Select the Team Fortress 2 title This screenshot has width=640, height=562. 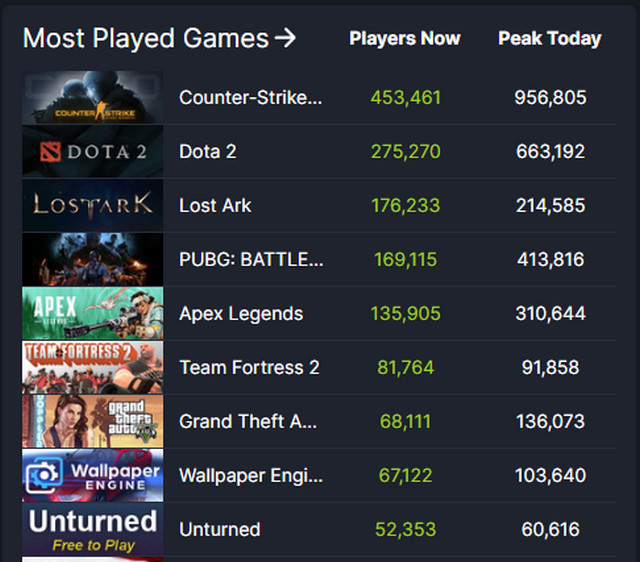[x=249, y=367]
